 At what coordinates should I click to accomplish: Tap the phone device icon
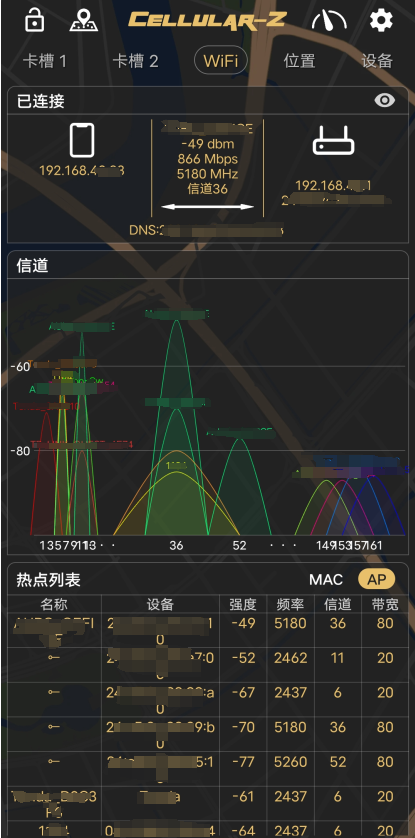pyautogui.click(x=82, y=140)
